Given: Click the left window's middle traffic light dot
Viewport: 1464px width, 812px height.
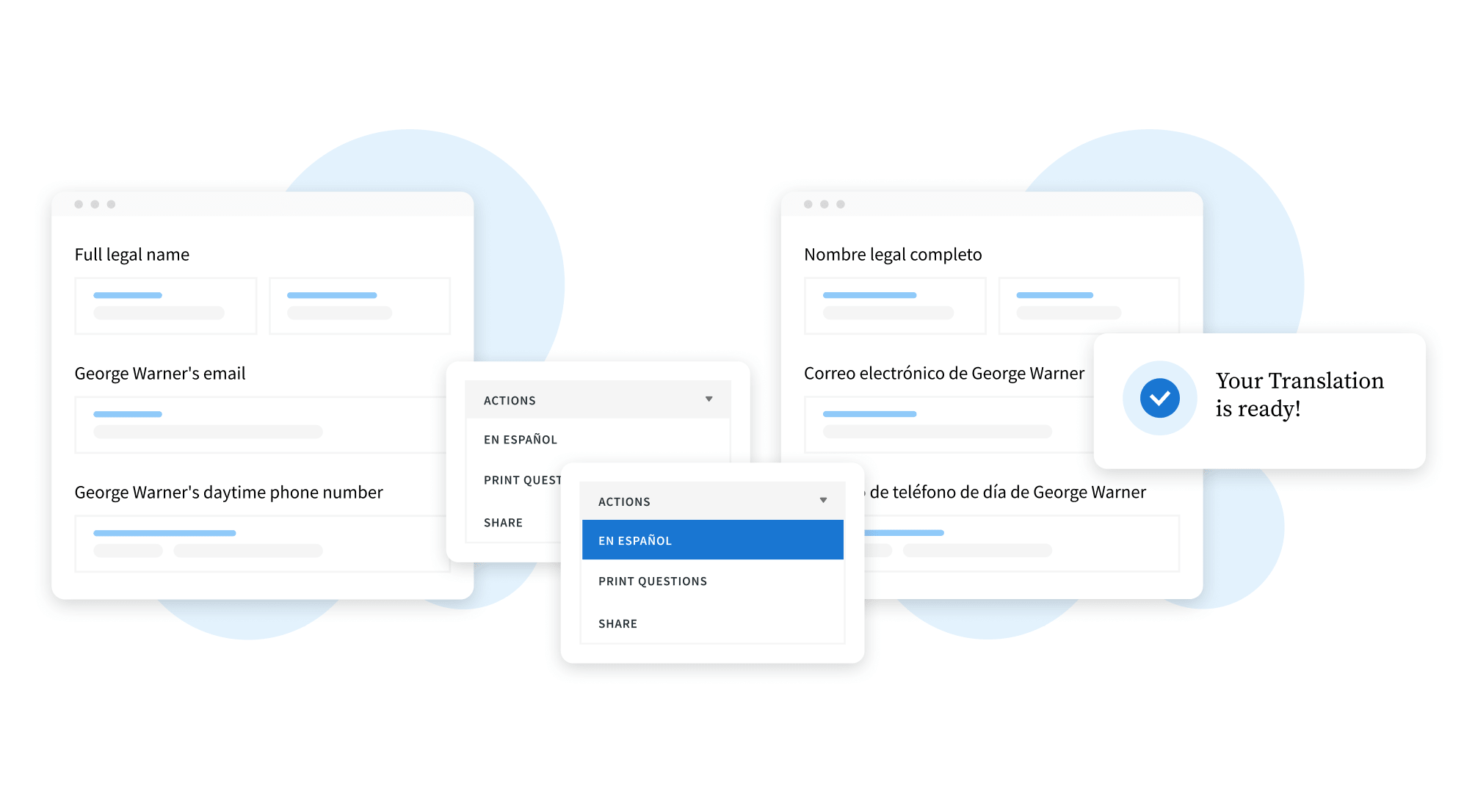Looking at the screenshot, I should coord(94,204).
